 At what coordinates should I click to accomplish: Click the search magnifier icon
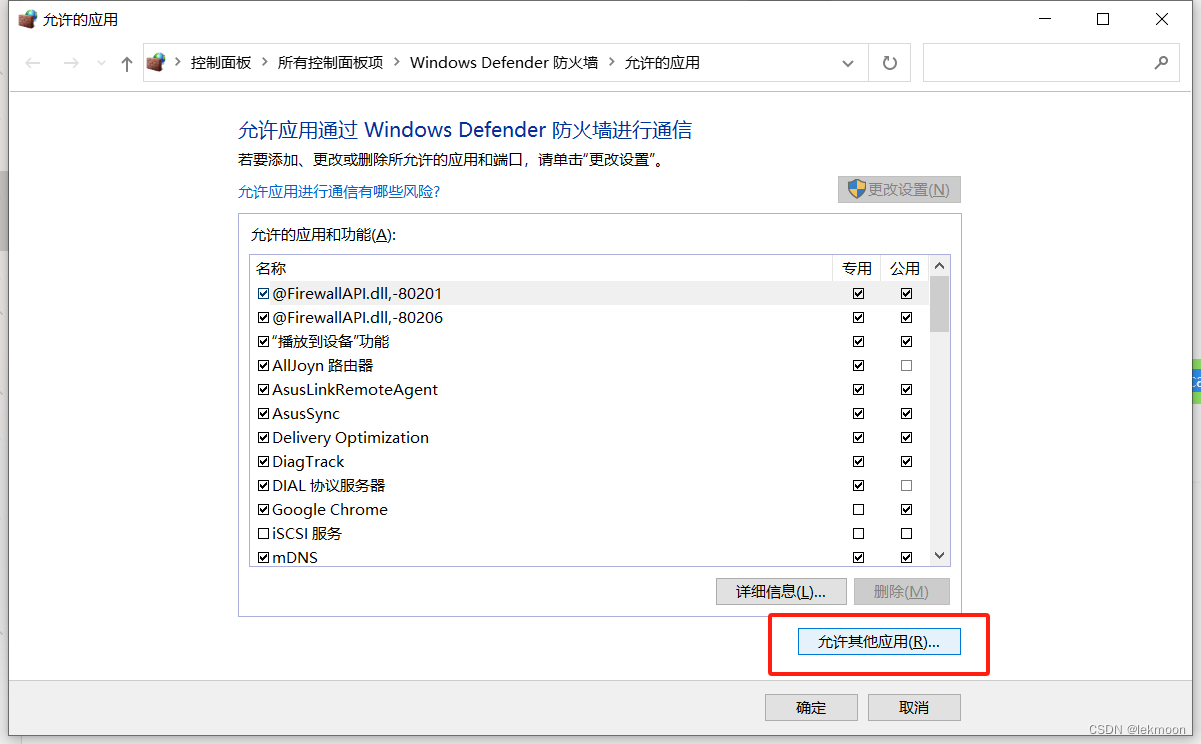[1161, 63]
